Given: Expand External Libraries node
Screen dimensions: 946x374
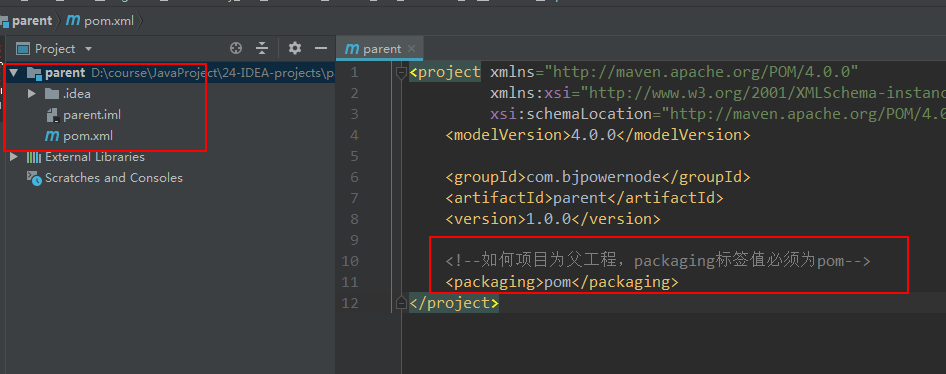Looking at the screenshot, I should click(14, 157).
